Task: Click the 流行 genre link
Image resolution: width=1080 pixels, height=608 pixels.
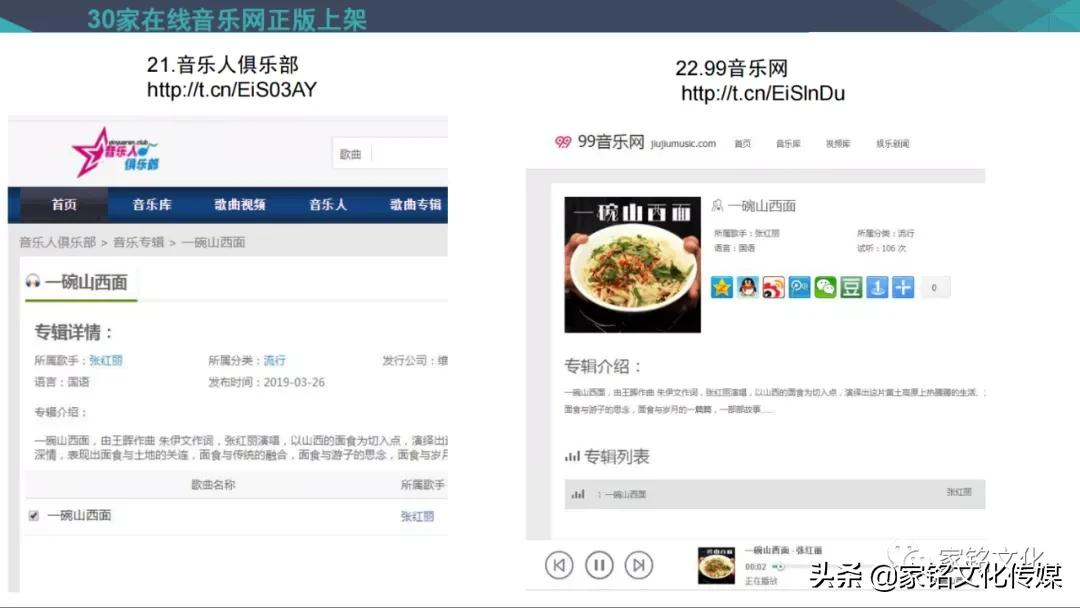Action: (274, 361)
